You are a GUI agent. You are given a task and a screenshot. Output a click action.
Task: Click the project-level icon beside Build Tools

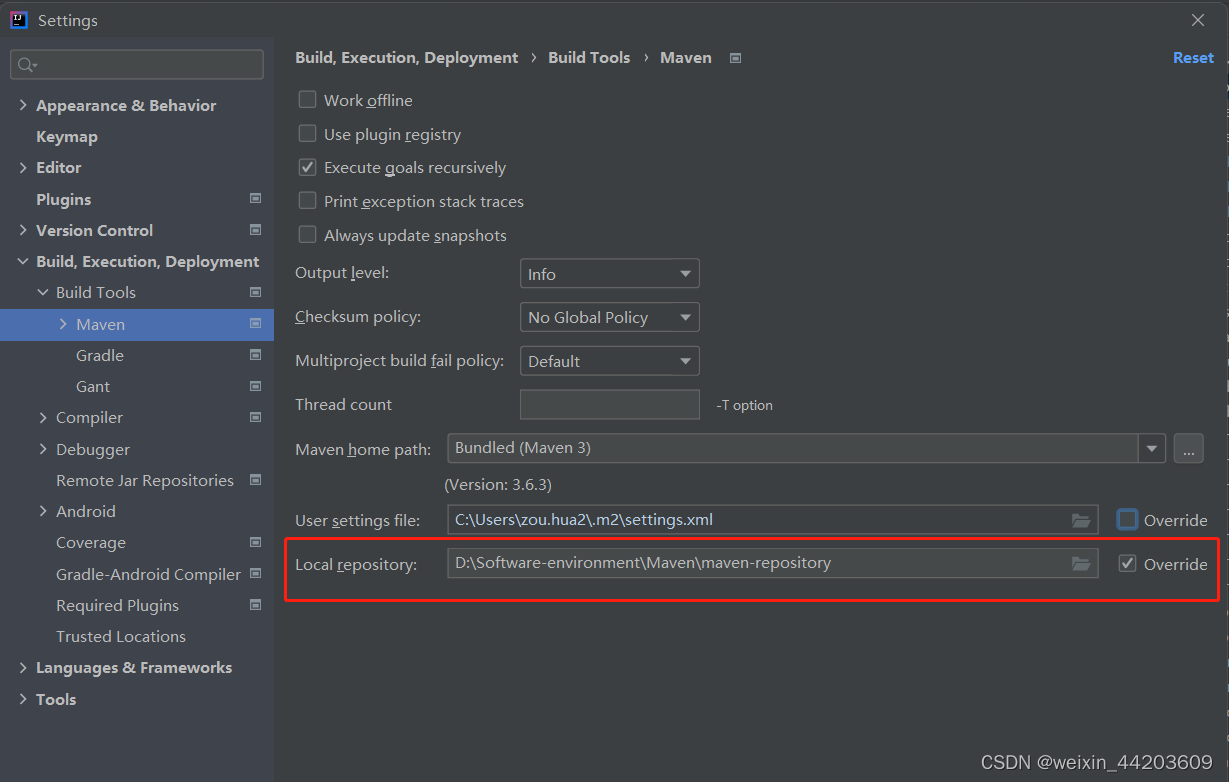[255, 292]
